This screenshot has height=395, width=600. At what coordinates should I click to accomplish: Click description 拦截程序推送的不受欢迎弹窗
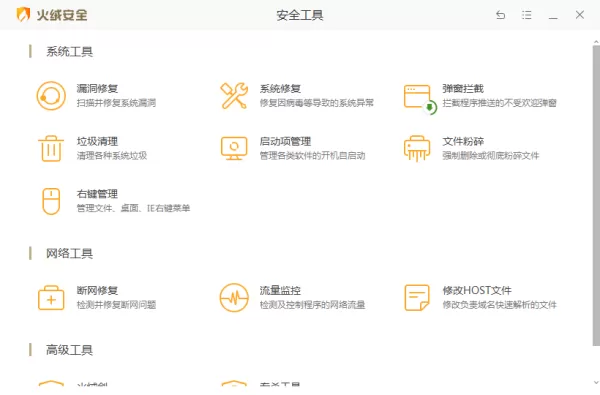coord(499,103)
